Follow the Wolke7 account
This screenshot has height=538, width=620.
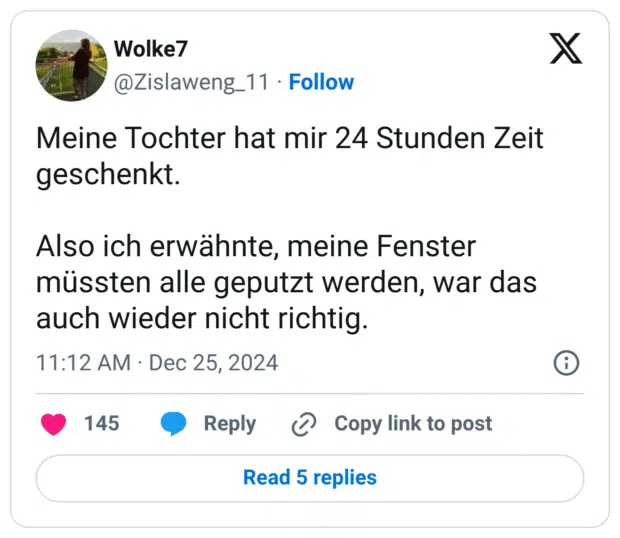click(x=321, y=82)
